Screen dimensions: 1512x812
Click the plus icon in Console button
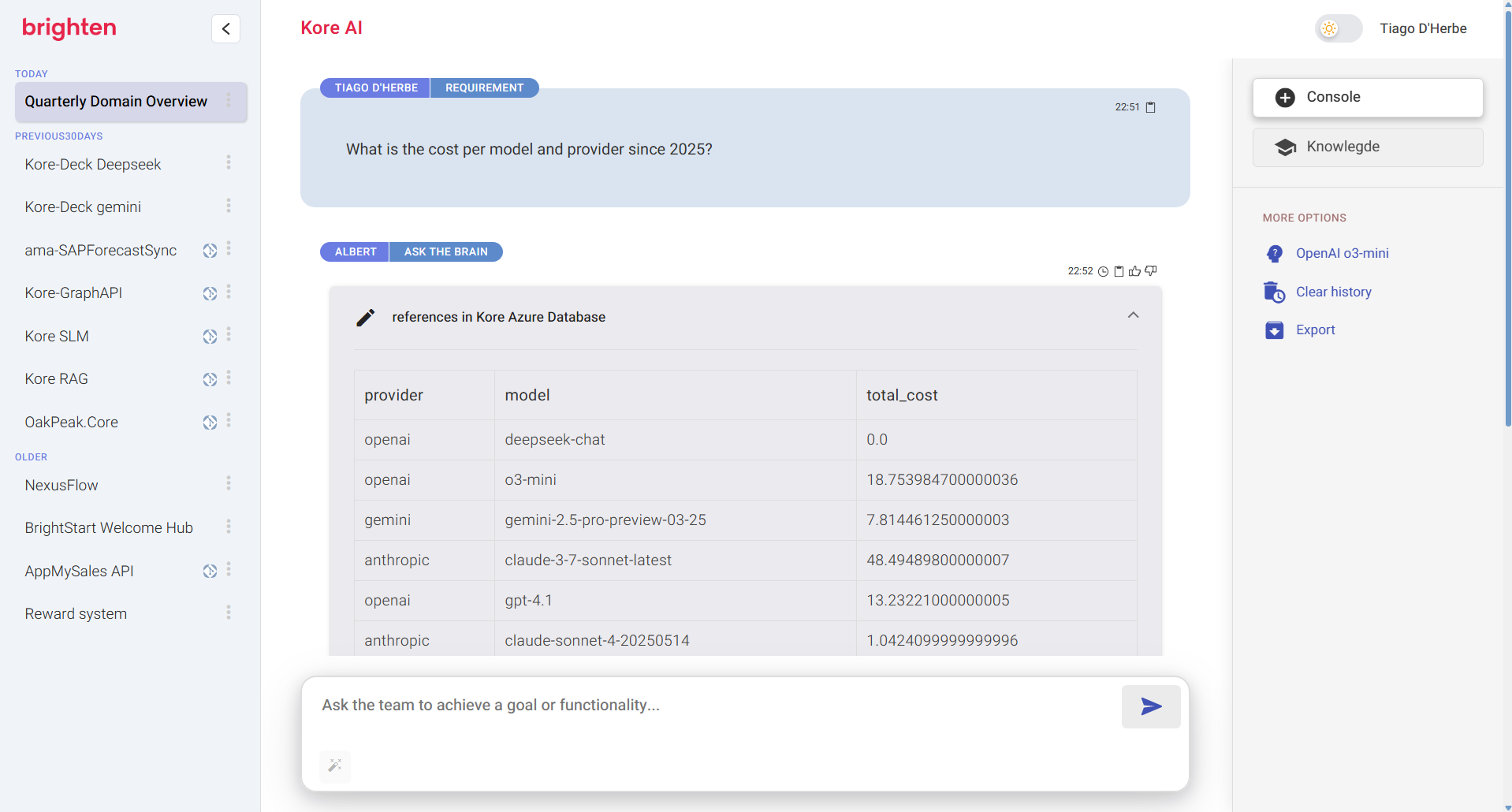tap(1285, 98)
